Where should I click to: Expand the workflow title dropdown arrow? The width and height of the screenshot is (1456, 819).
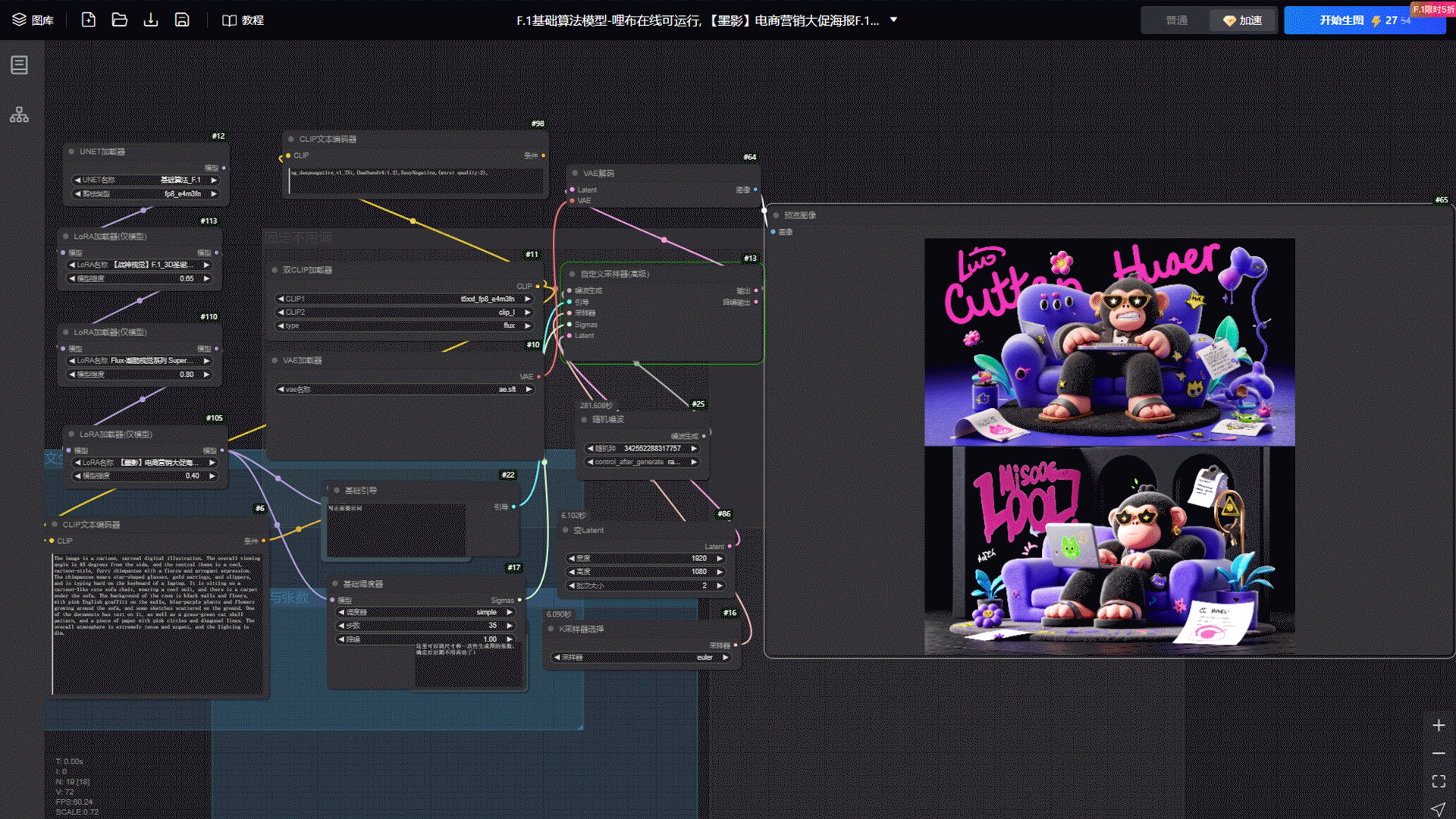click(893, 20)
